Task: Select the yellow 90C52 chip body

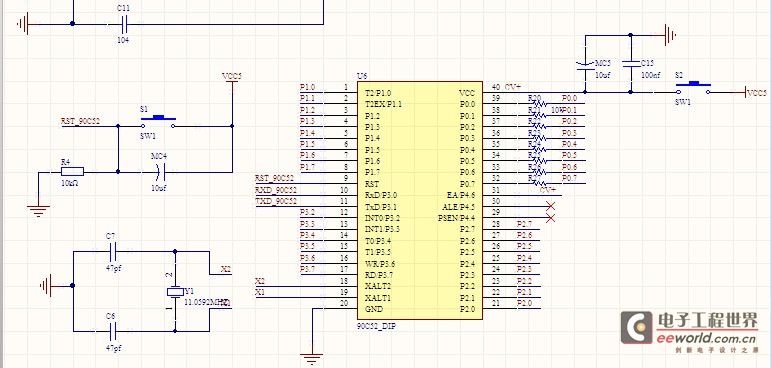Action: [419, 200]
